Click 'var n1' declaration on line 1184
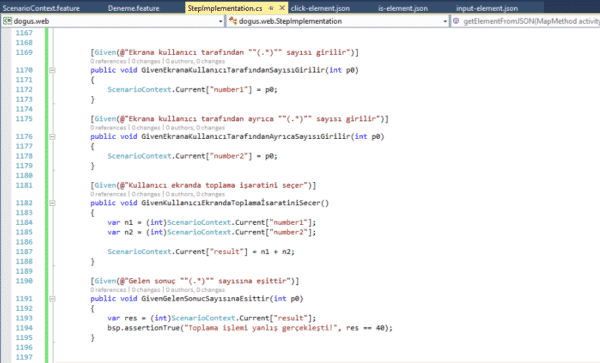The image size is (600, 363). point(120,223)
